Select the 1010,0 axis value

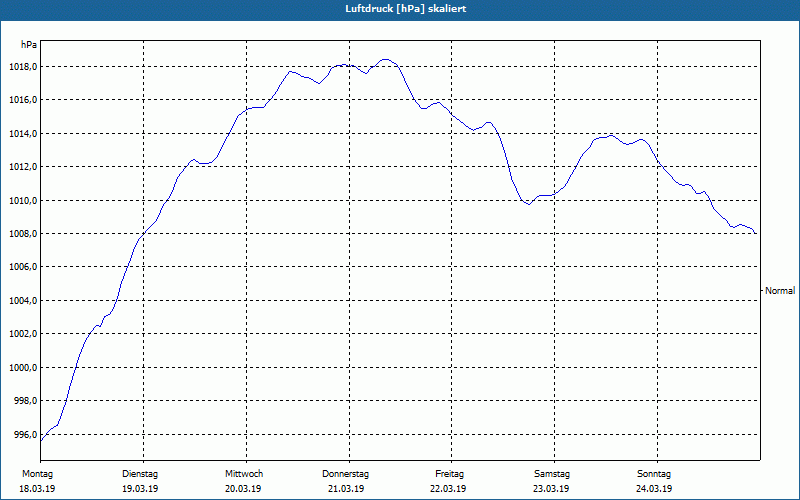(23, 201)
